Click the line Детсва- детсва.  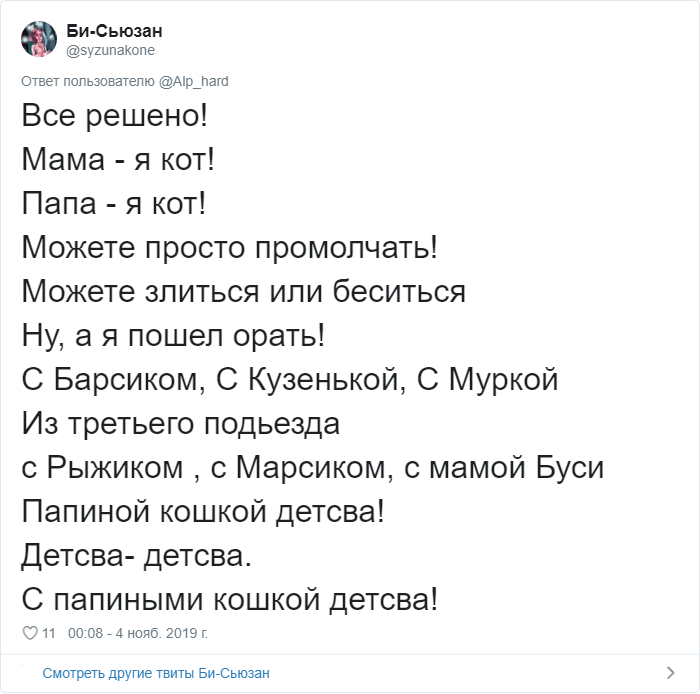137,556
